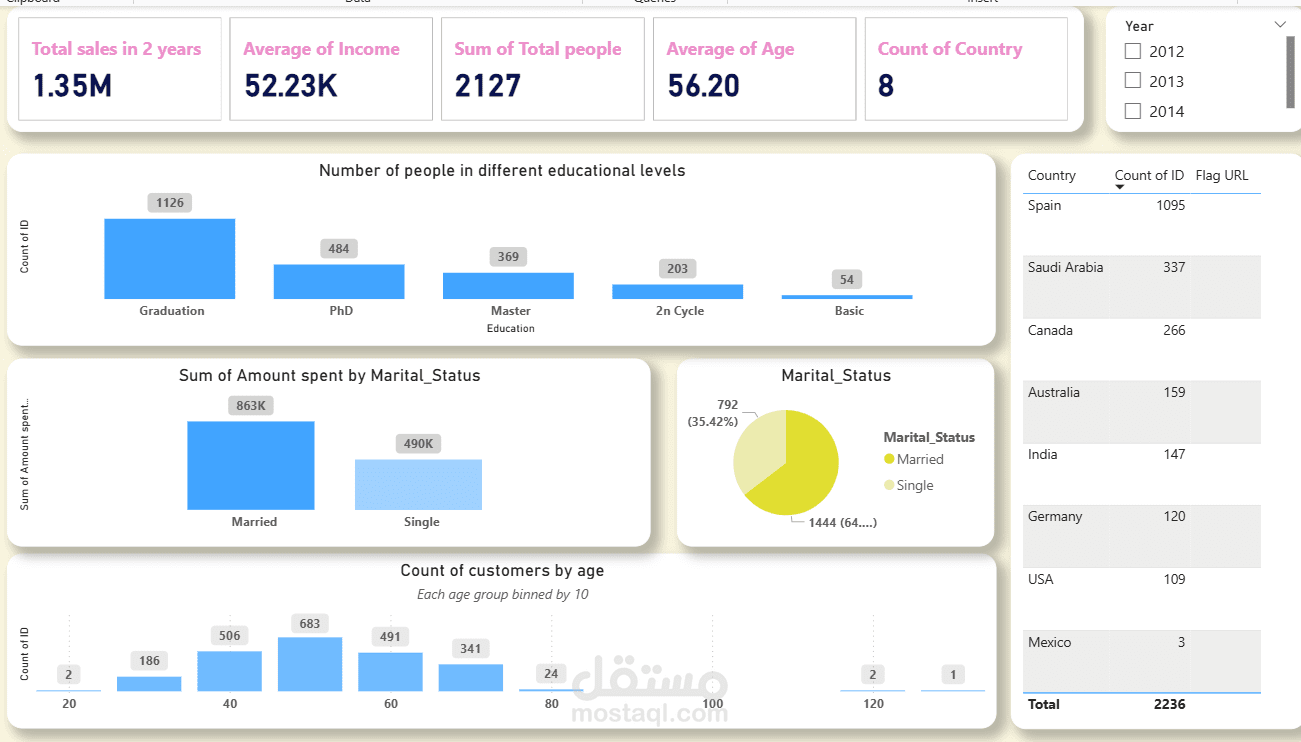1301x742 pixels.
Task: Click the age bar labeled 683
Action: (310, 664)
